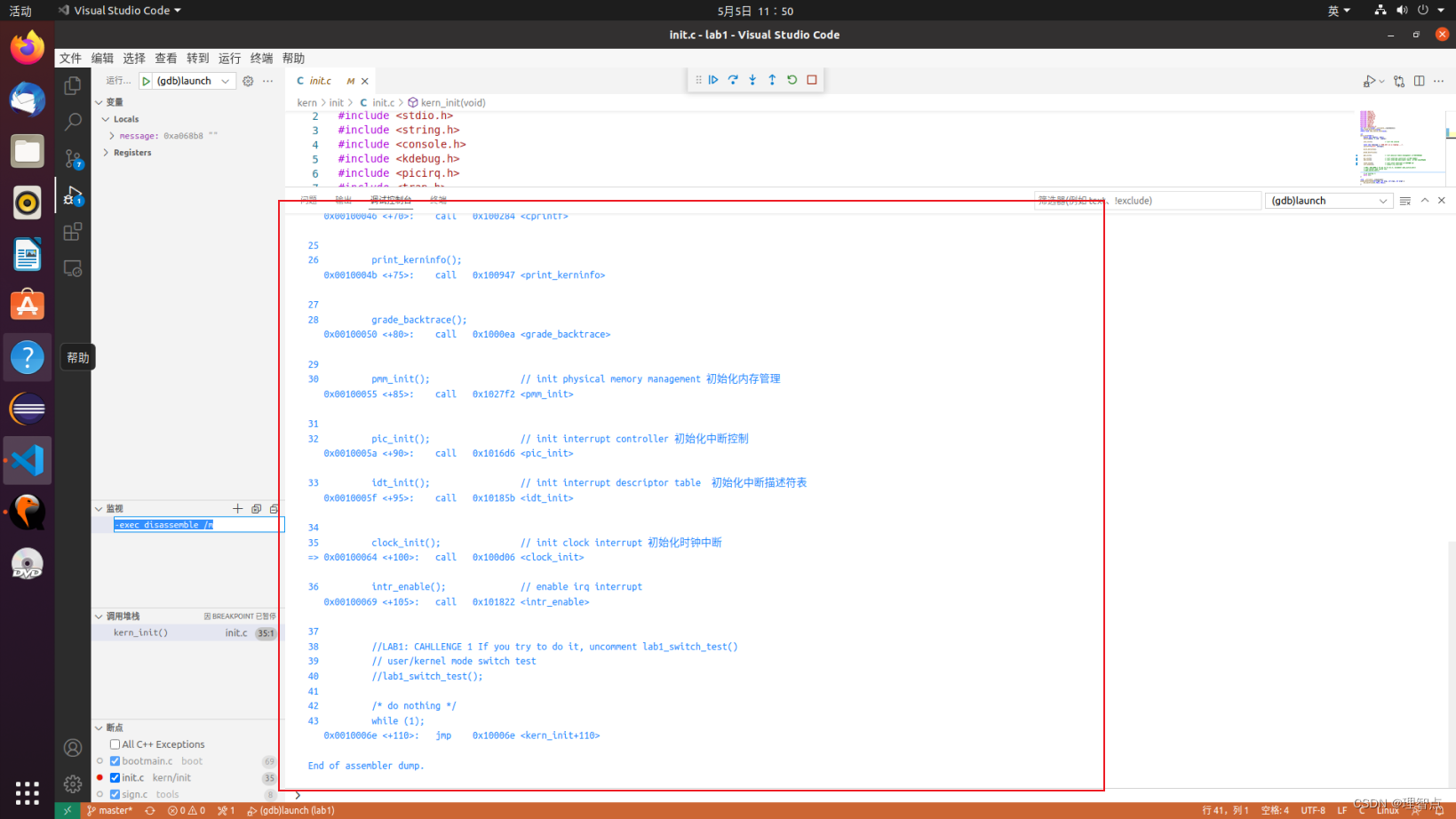The width and height of the screenshot is (1456, 819).
Task: Click the master* branch in status bar
Action: point(110,810)
